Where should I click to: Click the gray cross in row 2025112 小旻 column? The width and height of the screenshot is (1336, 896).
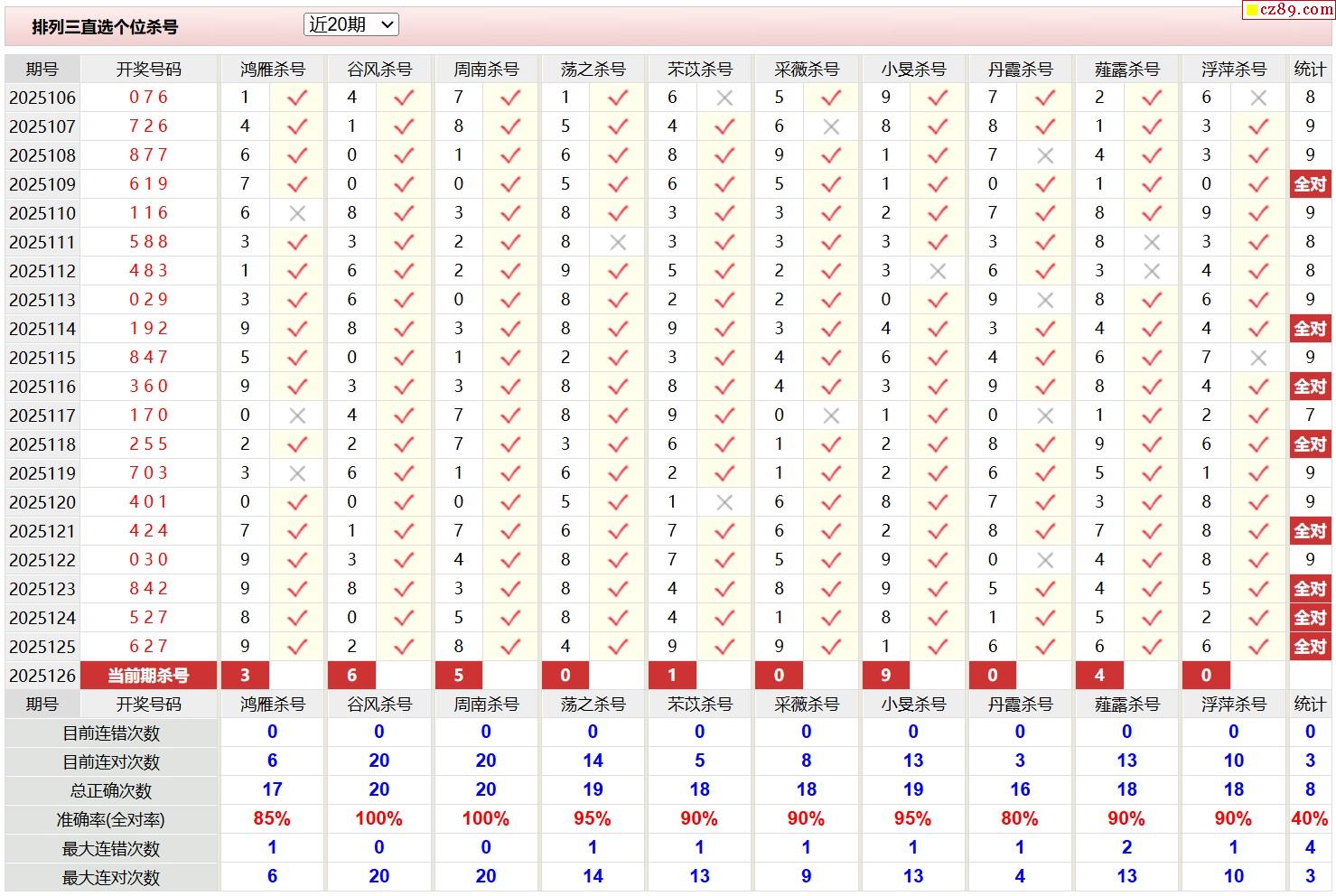click(x=938, y=271)
